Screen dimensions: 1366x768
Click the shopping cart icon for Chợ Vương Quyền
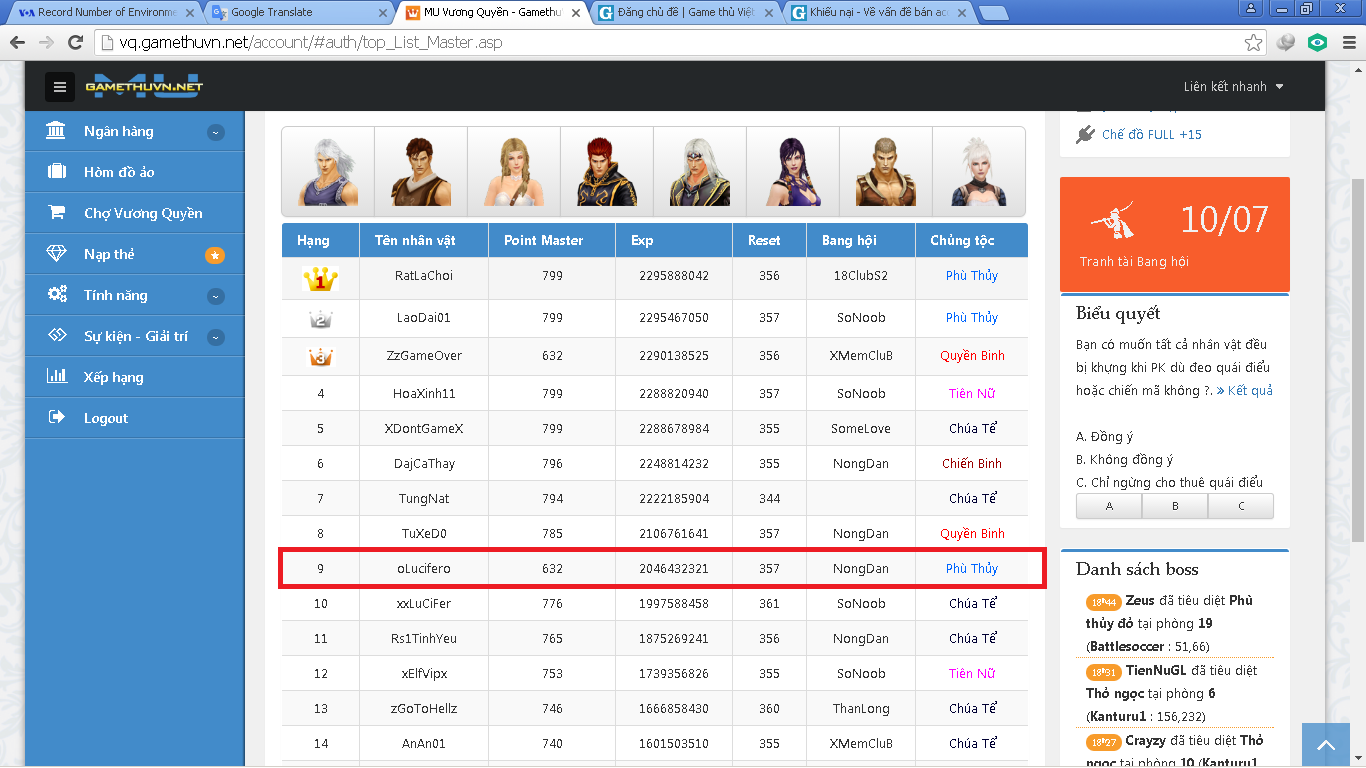coord(57,213)
